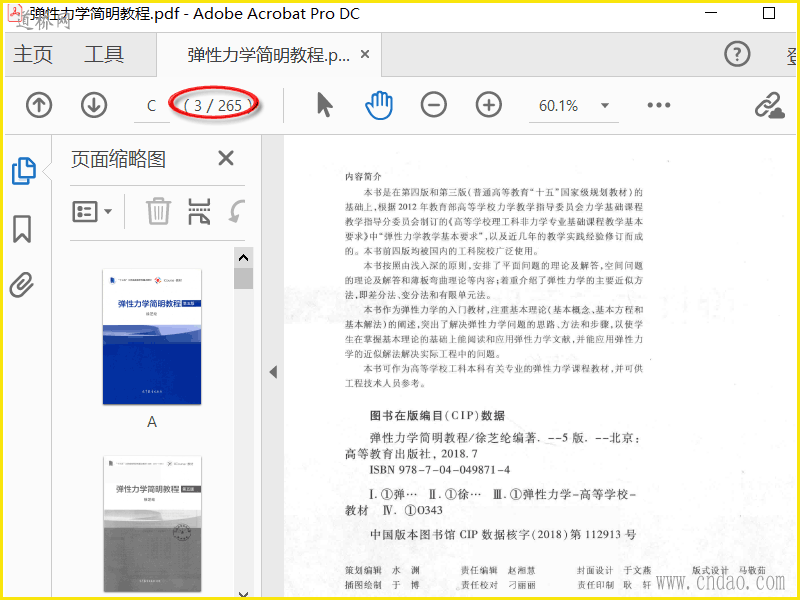
Task: Click the 图书在版编目(CIP)数据 heading
Action: click(437, 415)
